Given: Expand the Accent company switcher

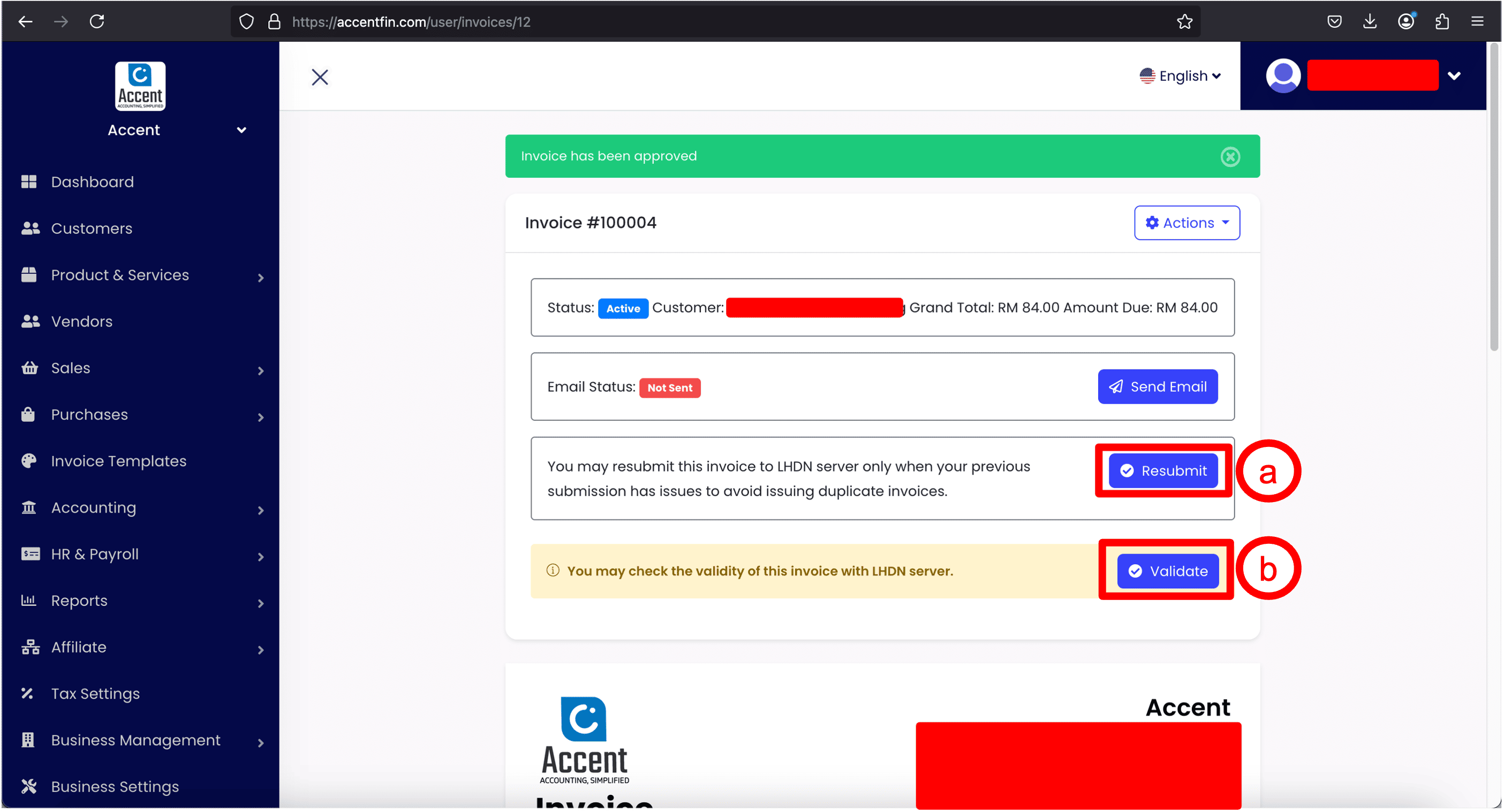Looking at the screenshot, I should coord(240,130).
